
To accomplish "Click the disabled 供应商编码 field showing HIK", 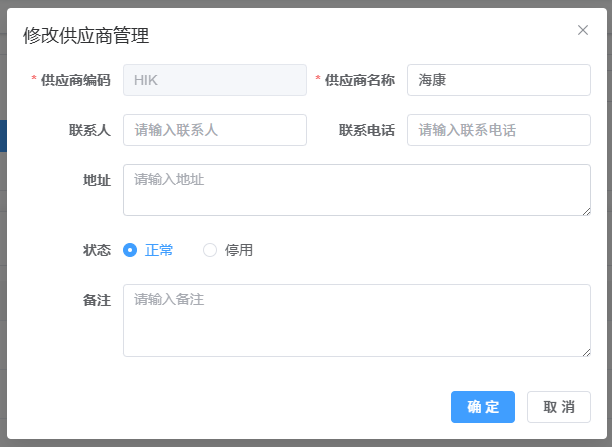I will pos(214,80).
